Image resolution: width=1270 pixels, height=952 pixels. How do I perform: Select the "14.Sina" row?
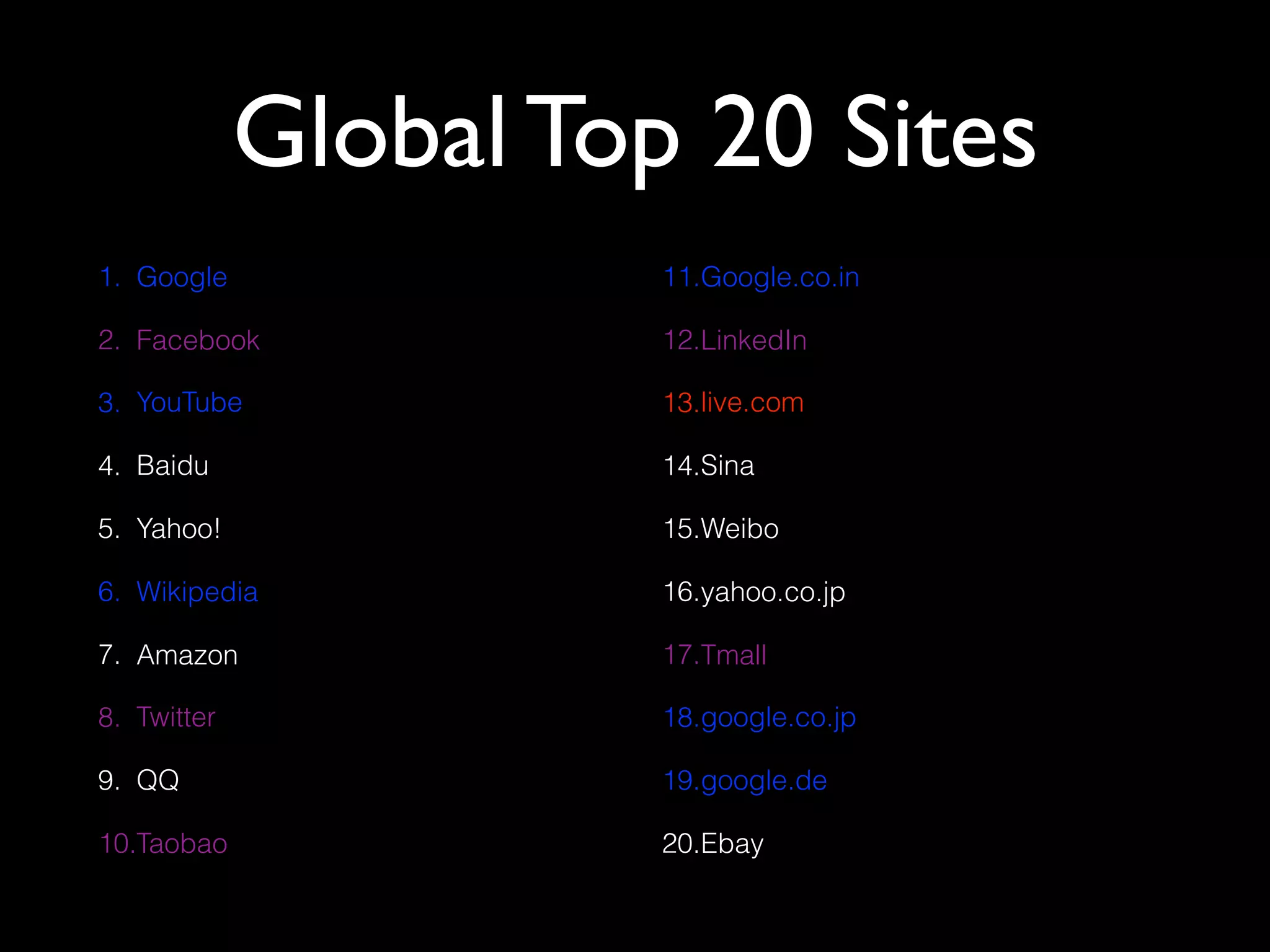(709, 465)
